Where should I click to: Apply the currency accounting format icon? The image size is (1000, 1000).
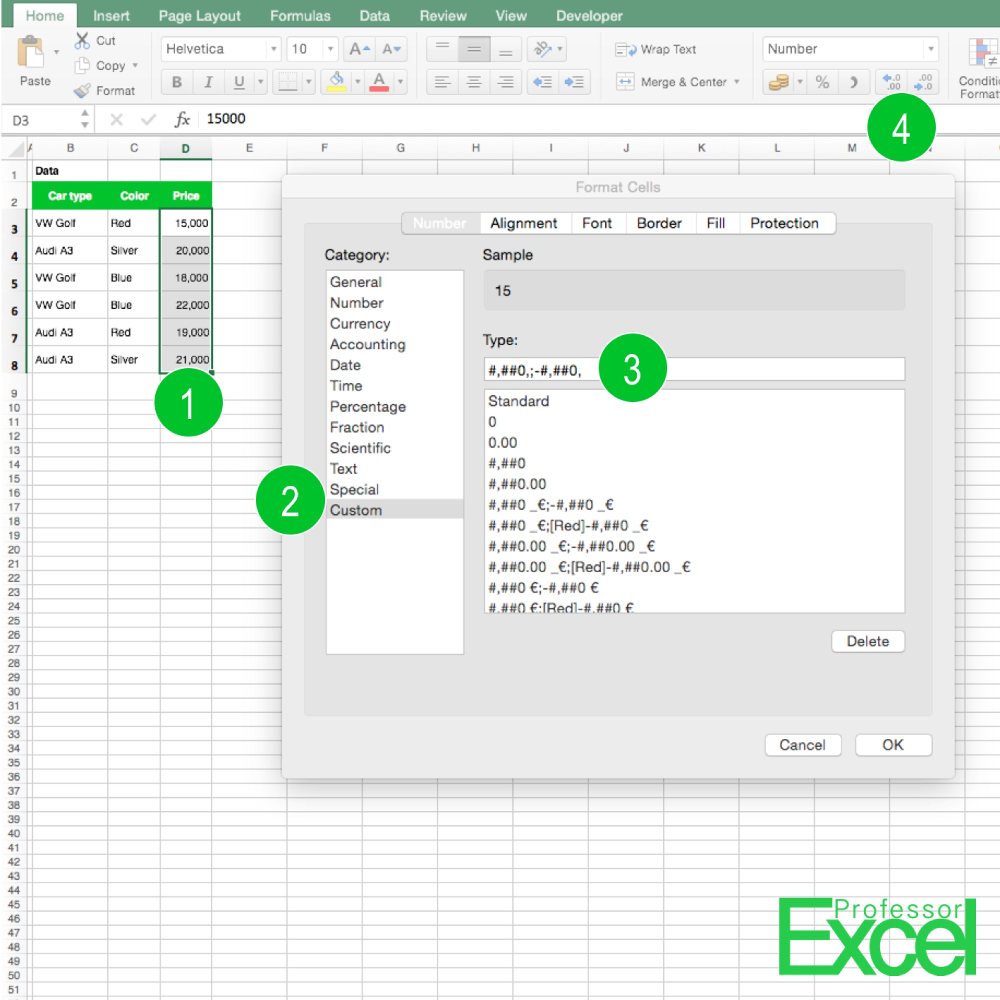click(778, 81)
